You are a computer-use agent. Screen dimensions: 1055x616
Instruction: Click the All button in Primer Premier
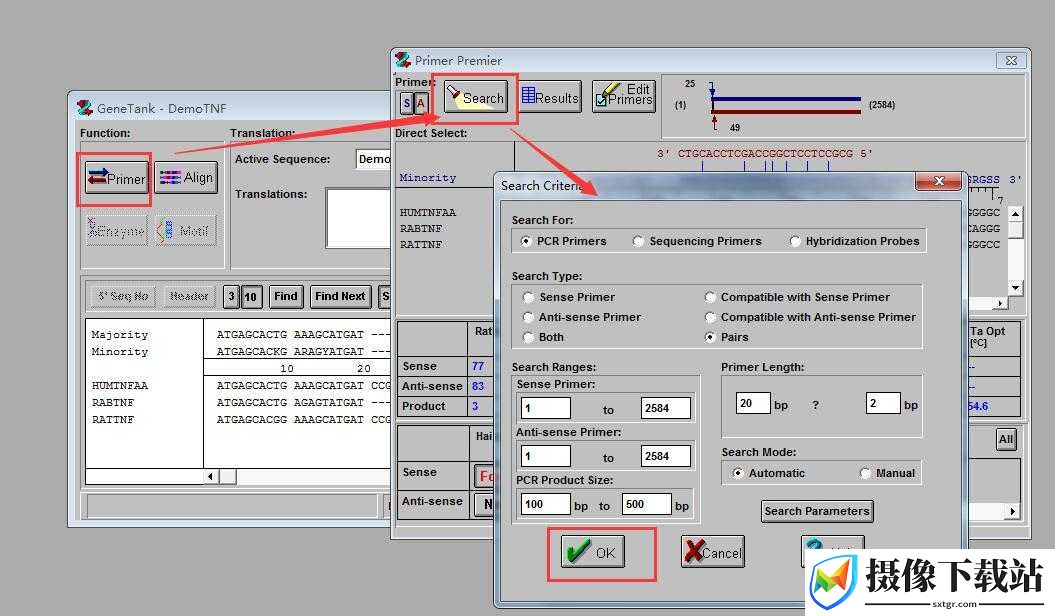[x=1005, y=439]
